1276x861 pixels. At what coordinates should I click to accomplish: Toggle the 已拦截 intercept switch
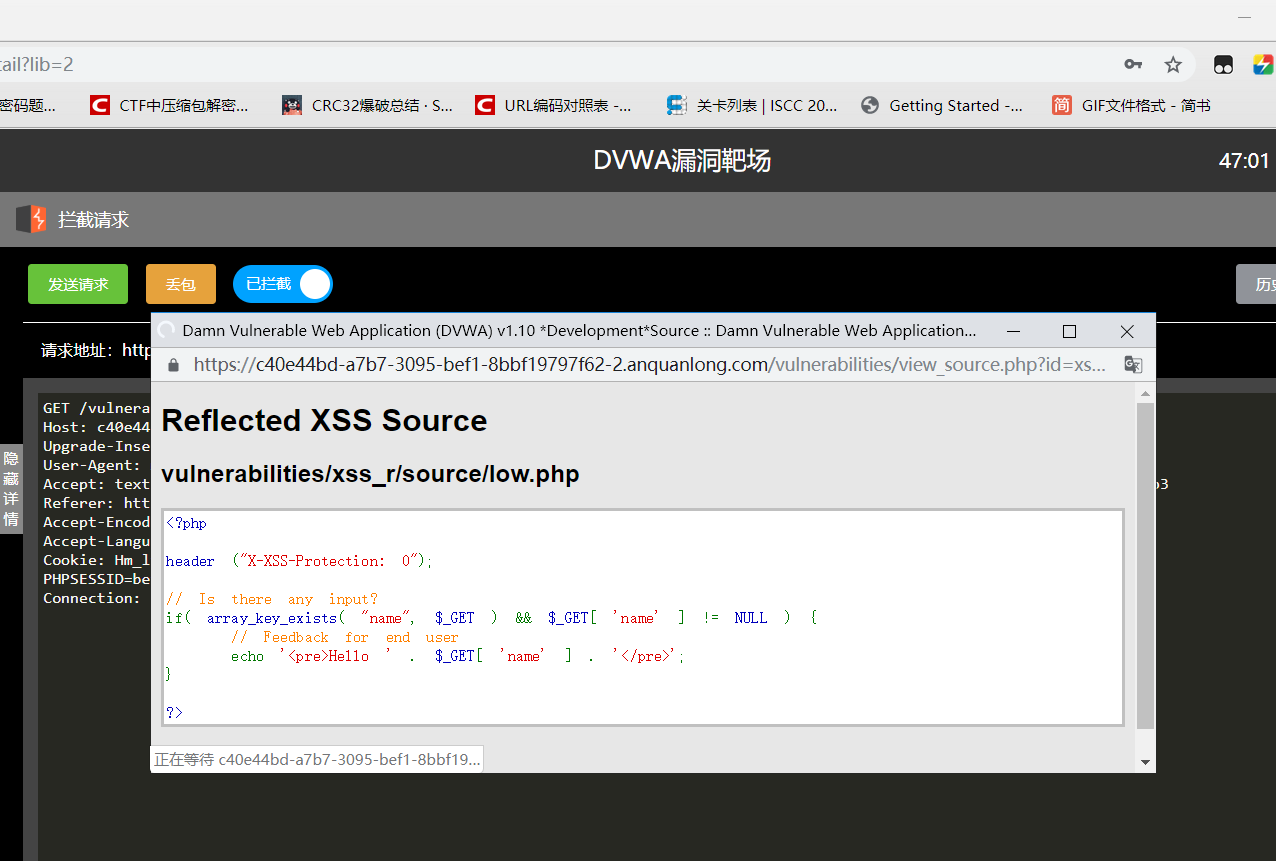(283, 284)
